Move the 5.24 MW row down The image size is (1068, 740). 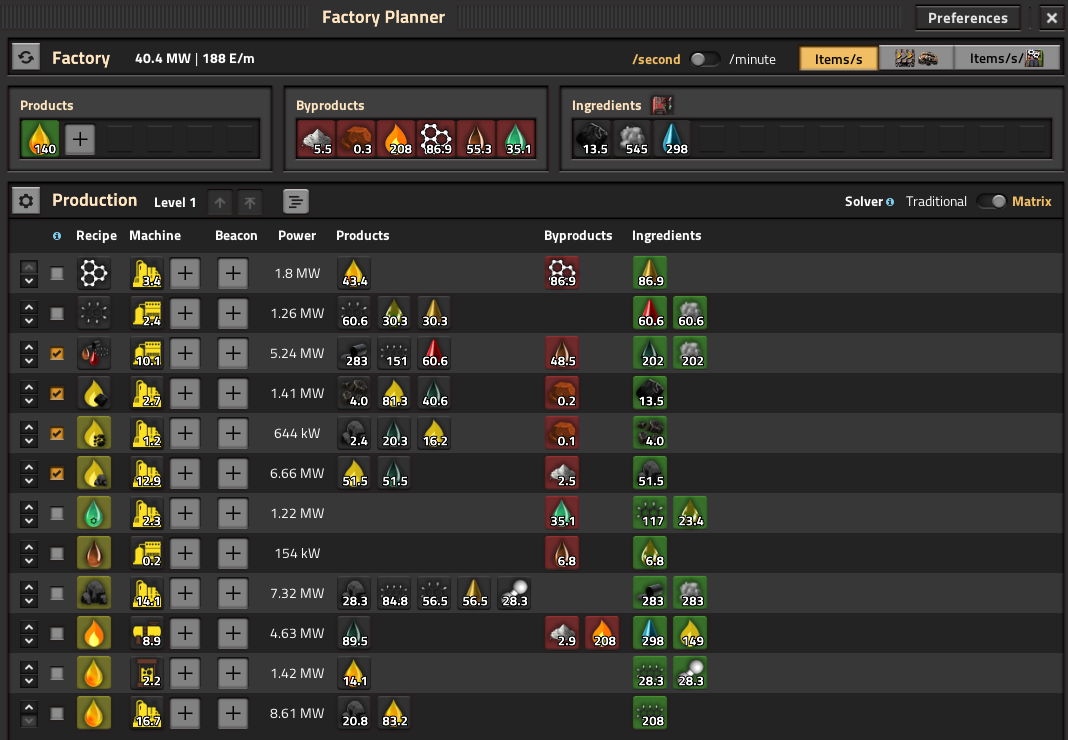pyautogui.click(x=29, y=360)
